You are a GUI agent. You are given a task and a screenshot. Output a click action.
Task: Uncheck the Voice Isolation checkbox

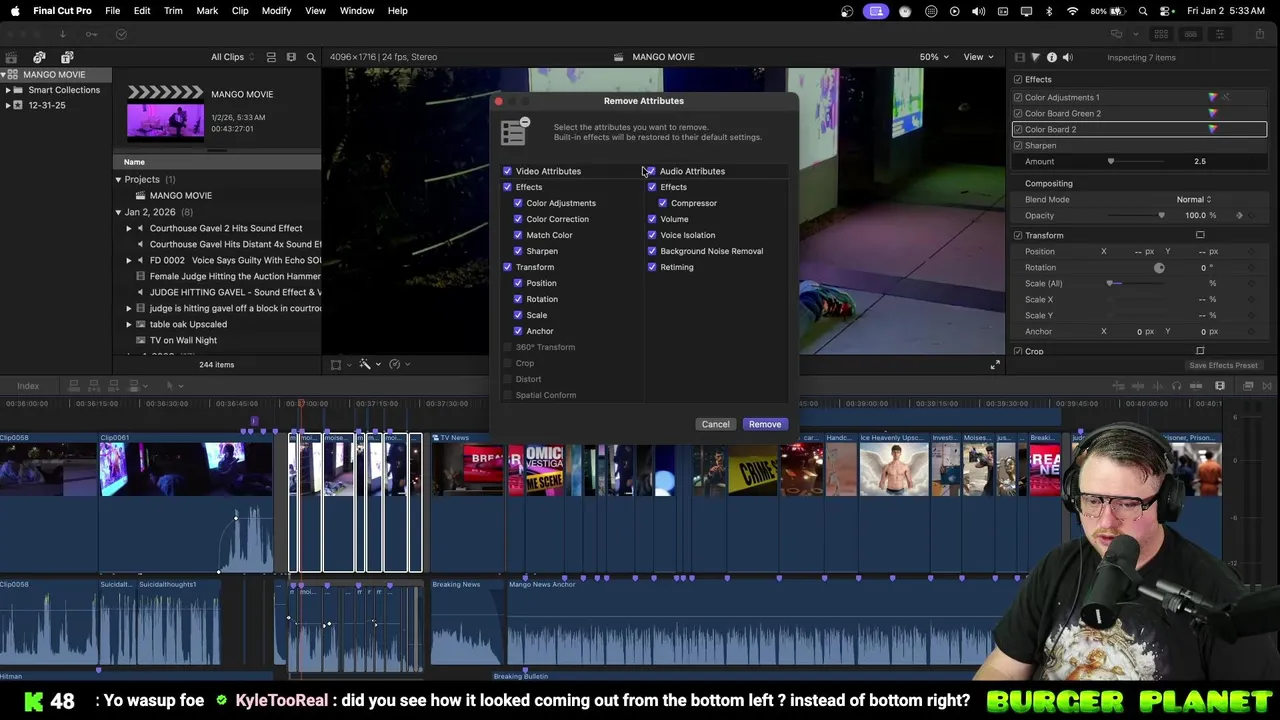tap(652, 235)
